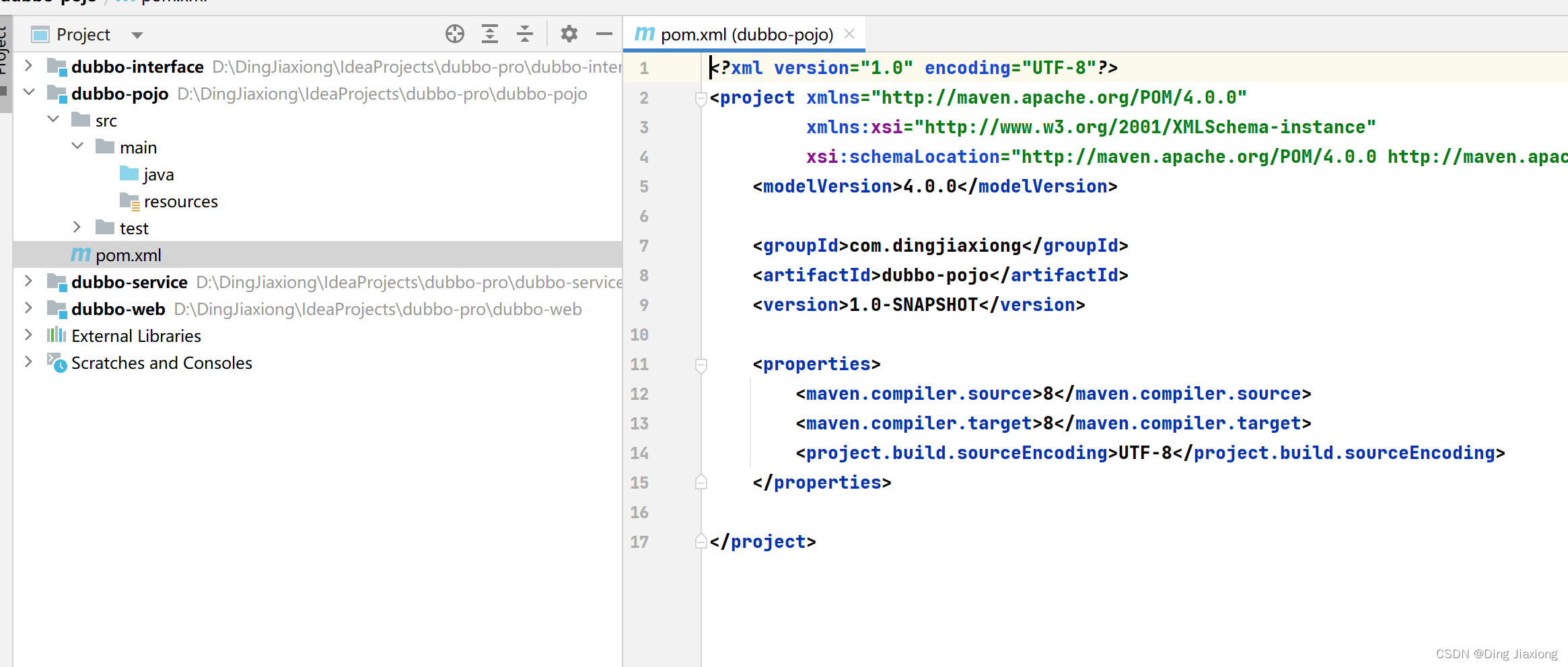Select pom.xml in the project tree
Viewport: 1568px width, 667px height.
(x=318, y=255)
